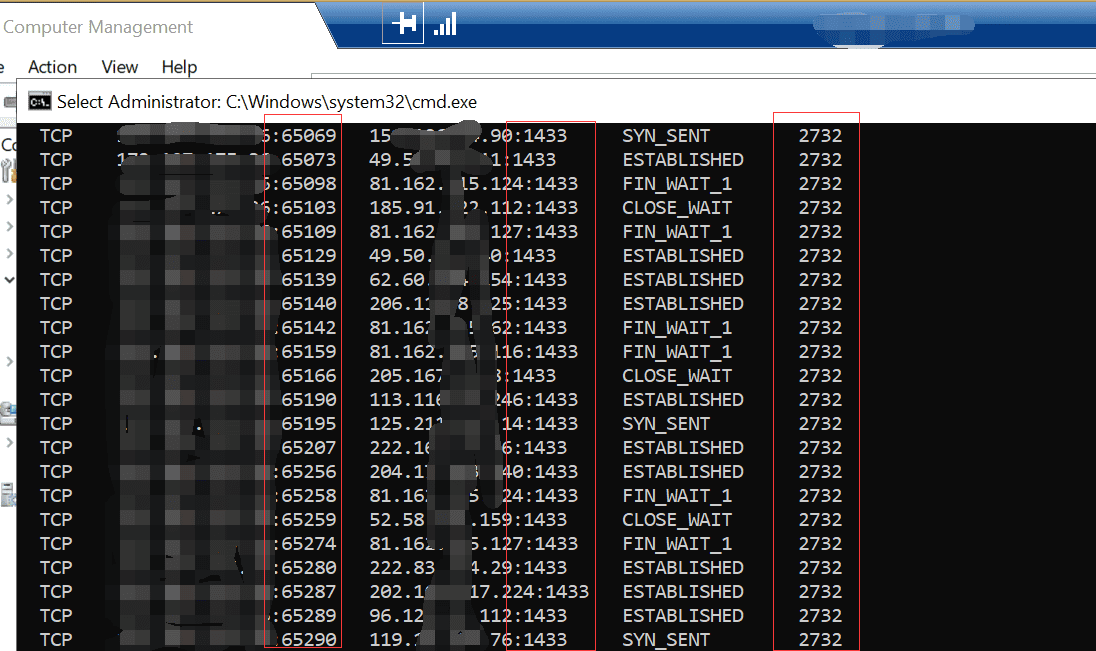Click local port 65103
Image resolution: width=1096 pixels, height=651 pixels.
click(308, 208)
